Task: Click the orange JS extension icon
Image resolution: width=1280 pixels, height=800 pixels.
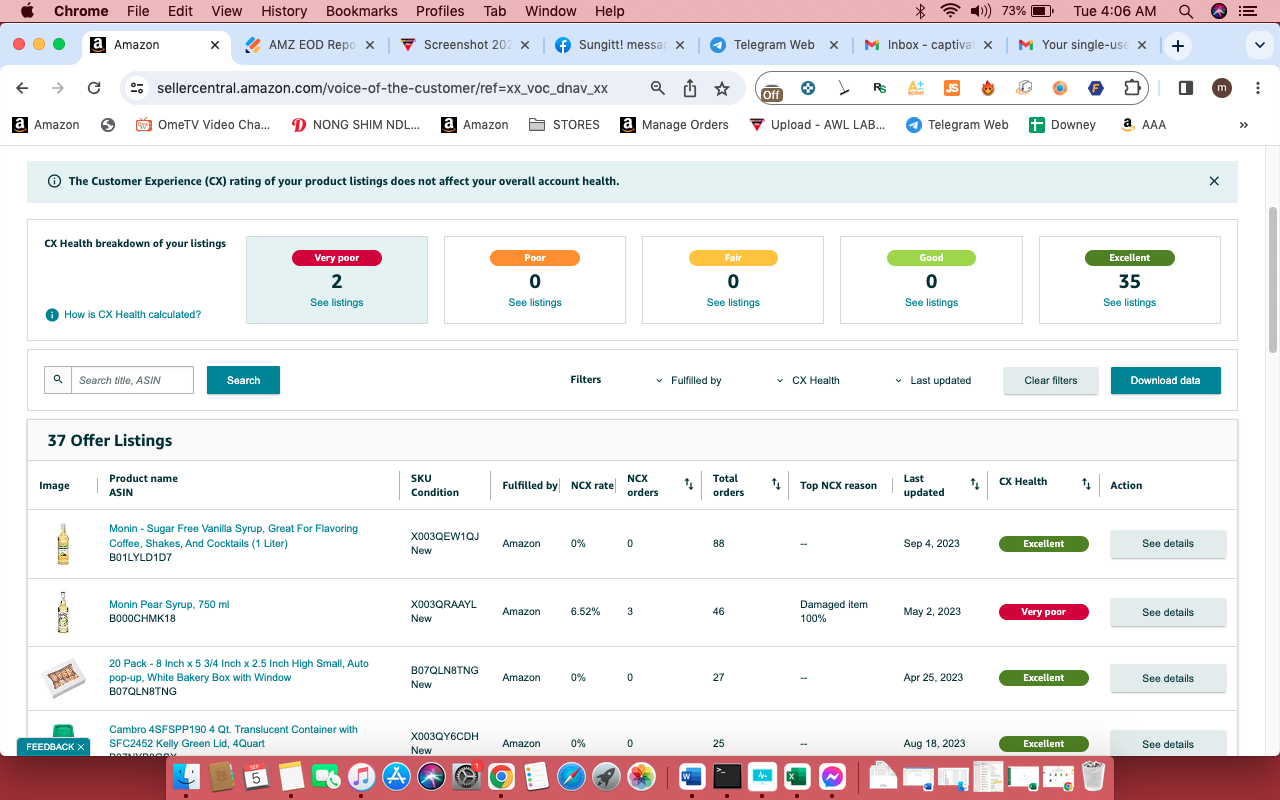Action: pyautogui.click(x=952, y=88)
